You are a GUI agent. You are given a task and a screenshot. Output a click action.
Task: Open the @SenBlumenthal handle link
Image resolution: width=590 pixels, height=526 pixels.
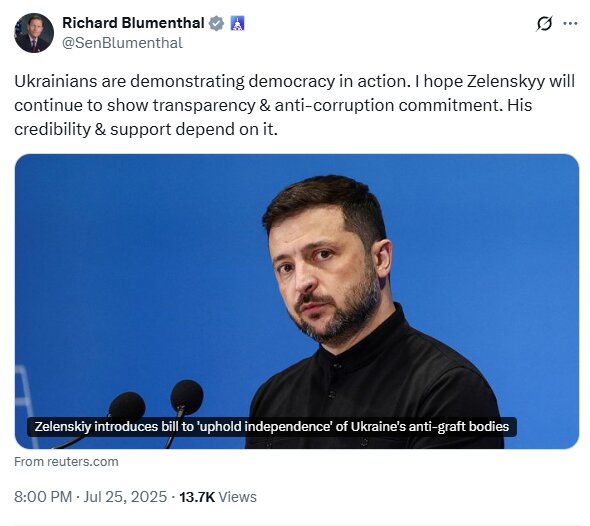tap(122, 43)
